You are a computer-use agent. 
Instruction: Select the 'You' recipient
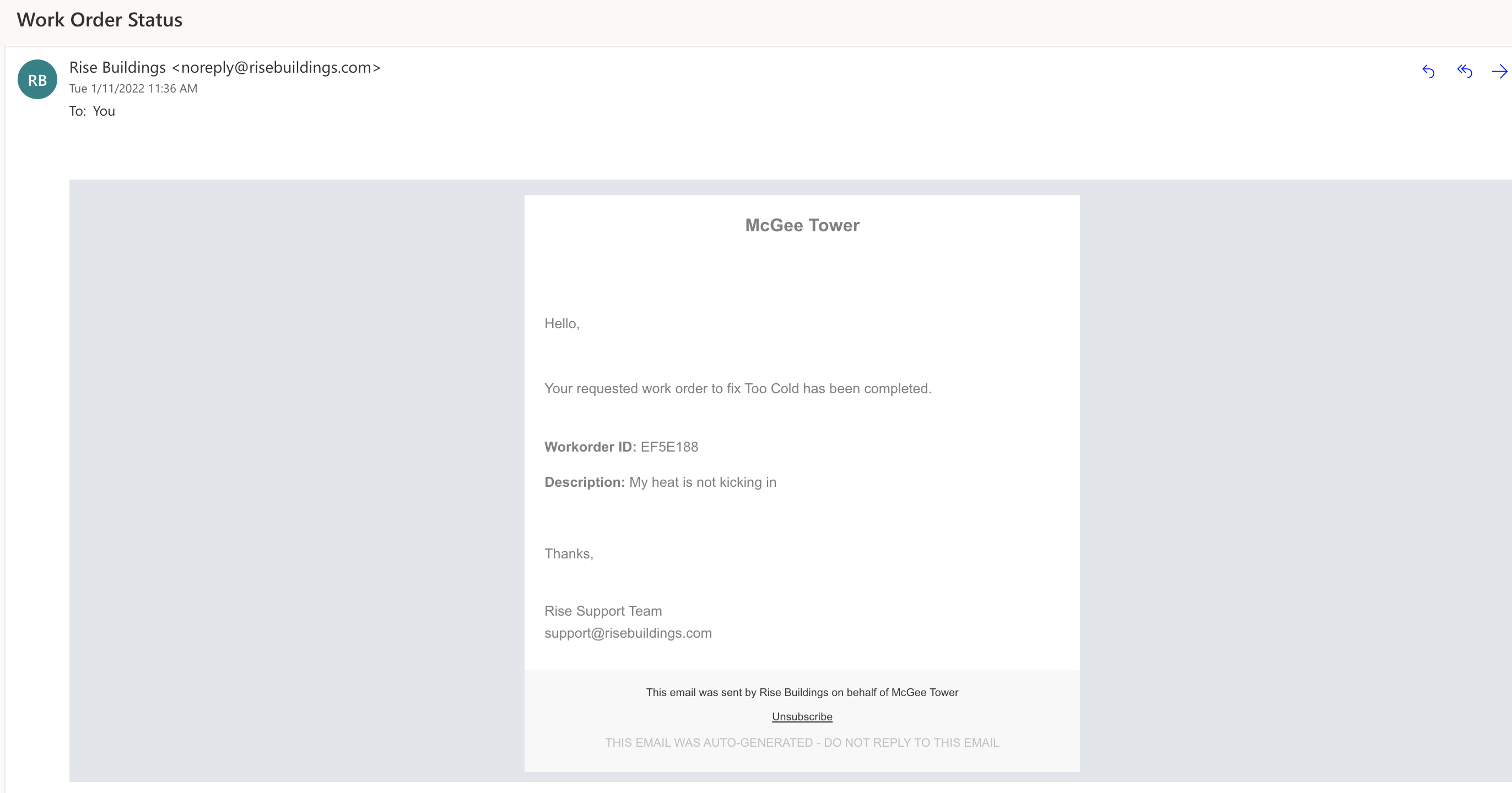(x=104, y=111)
